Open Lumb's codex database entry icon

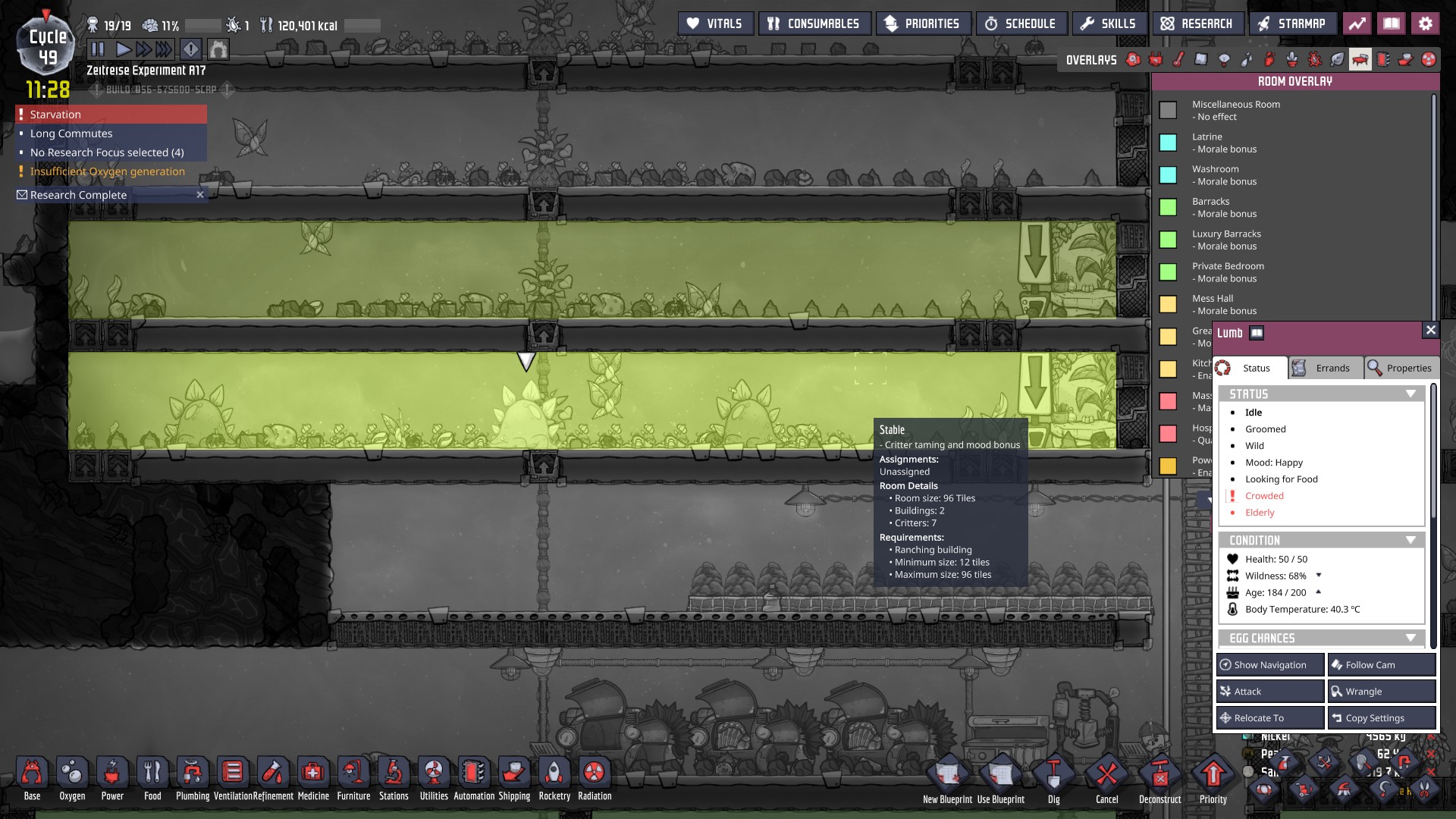(1257, 333)
